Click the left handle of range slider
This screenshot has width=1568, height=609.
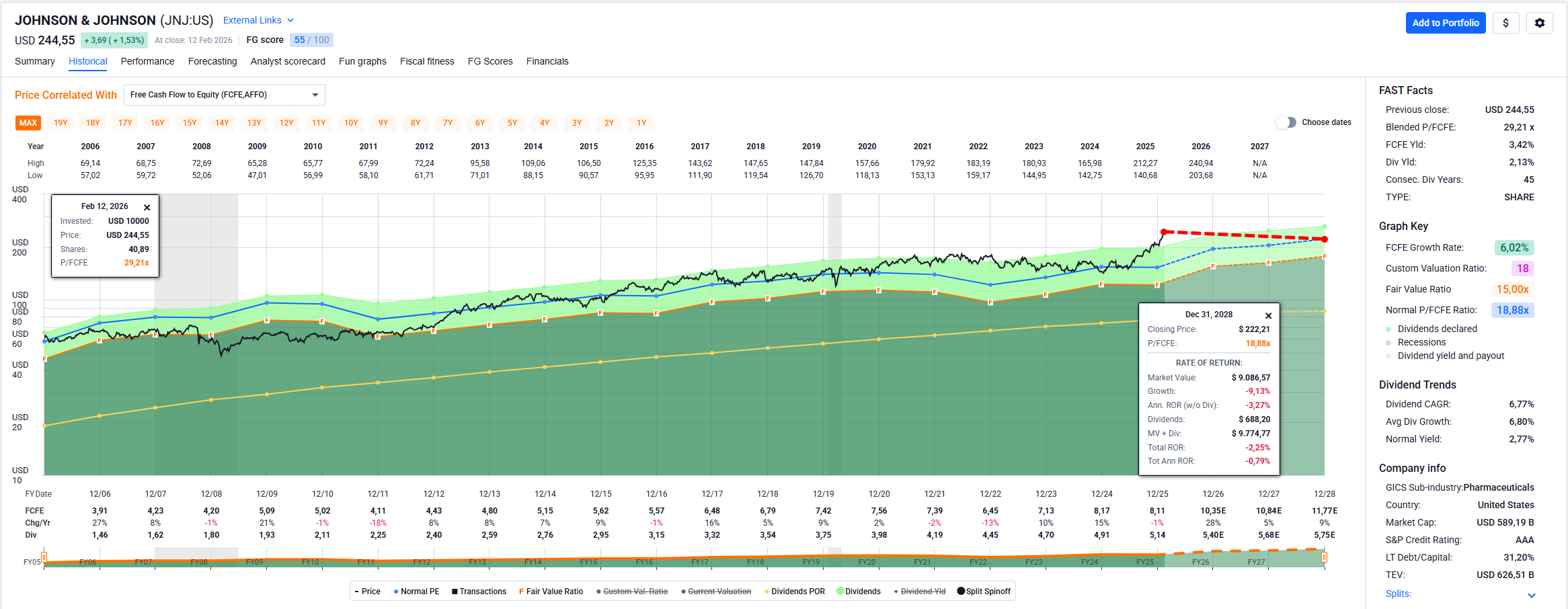click(44, 557)
